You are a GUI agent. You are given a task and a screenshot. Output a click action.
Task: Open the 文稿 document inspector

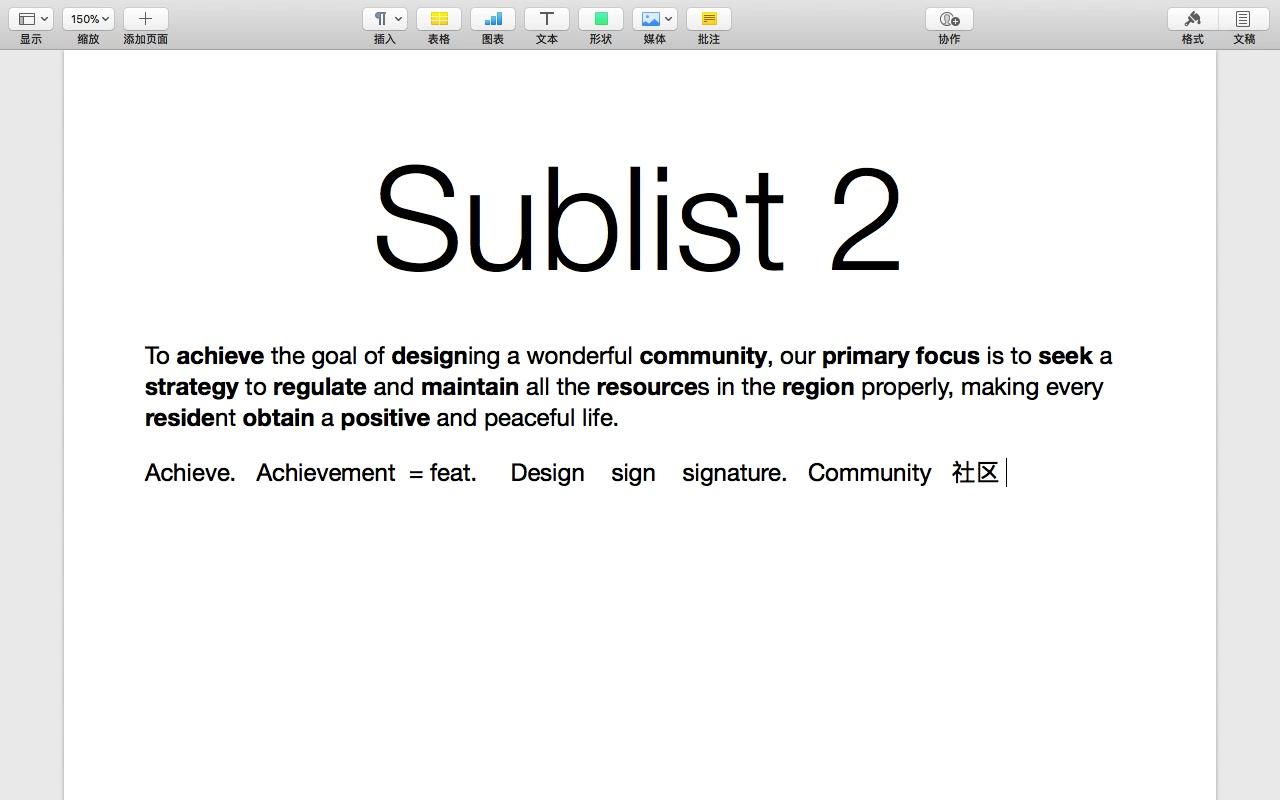1243,19
